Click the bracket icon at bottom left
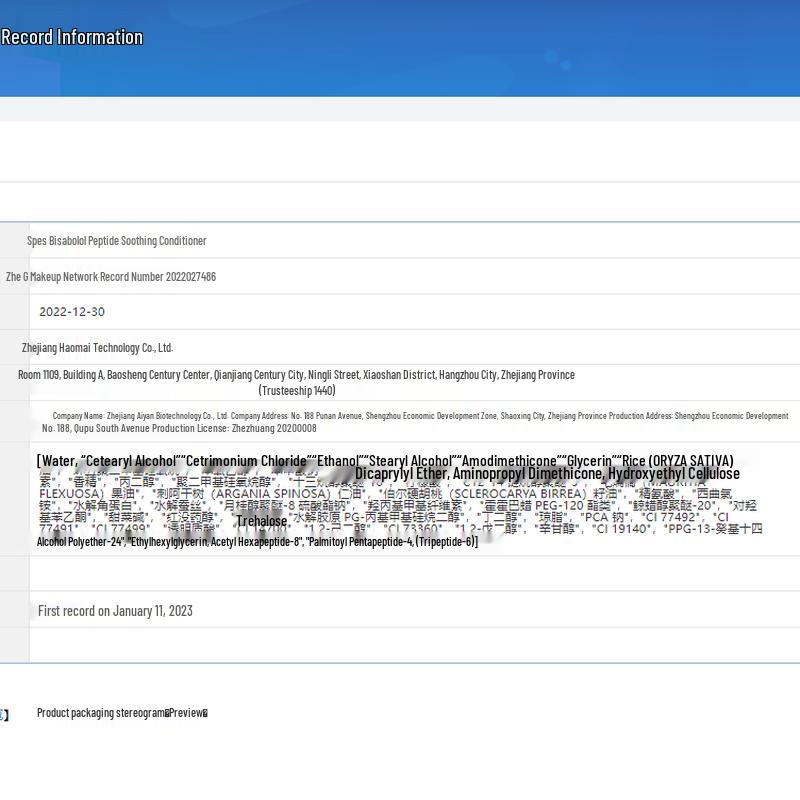800x800 pixels. click(x=4, y=714)
